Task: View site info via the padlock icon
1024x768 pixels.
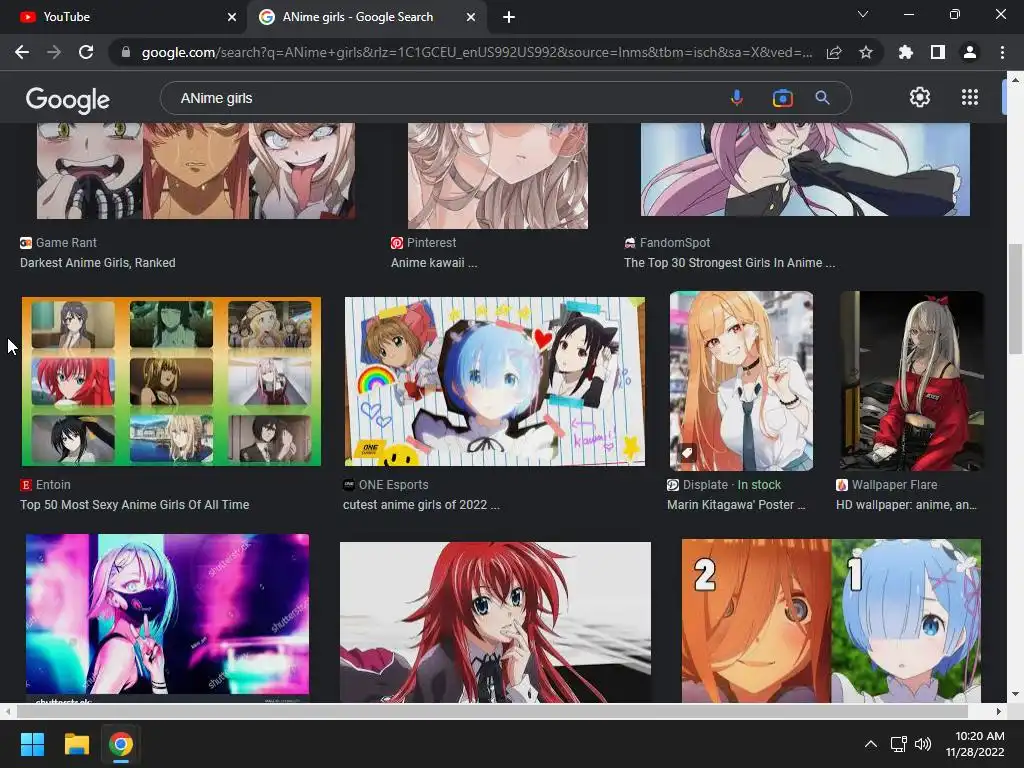Action: (x=126, y=52)
